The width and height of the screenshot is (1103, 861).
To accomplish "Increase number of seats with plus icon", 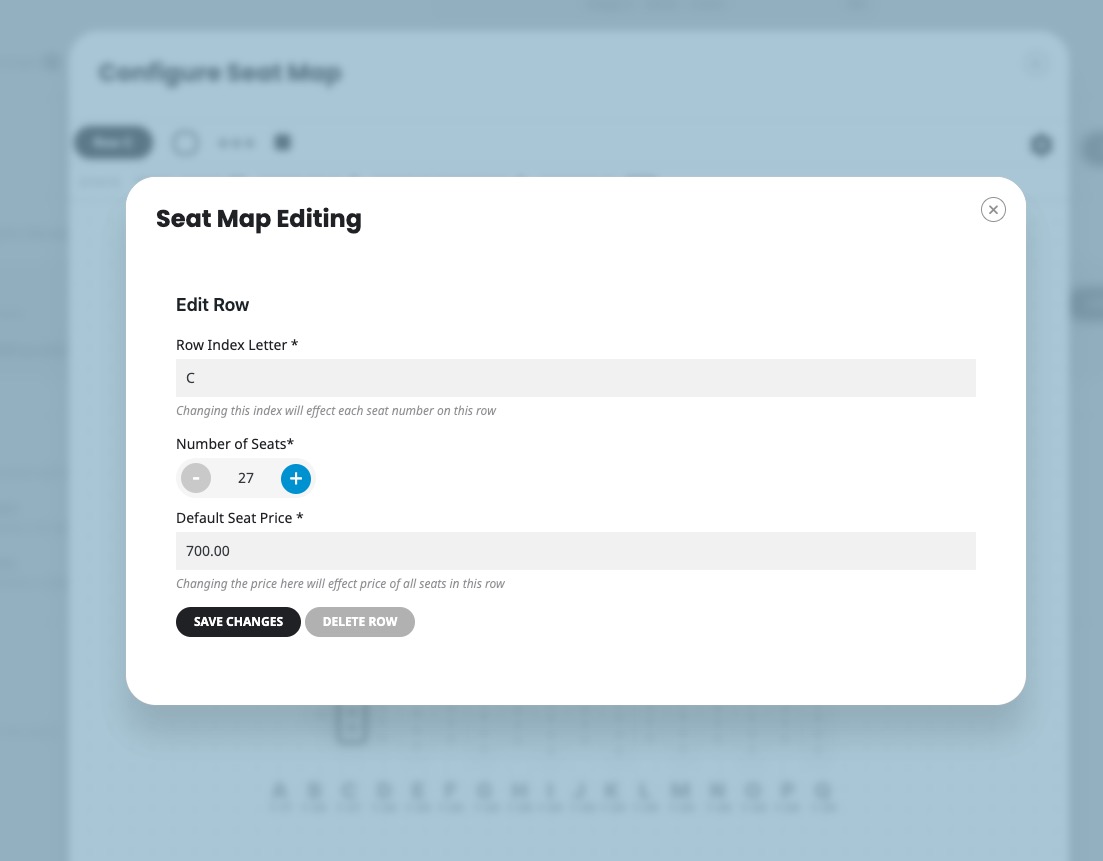I will (295, 478).
